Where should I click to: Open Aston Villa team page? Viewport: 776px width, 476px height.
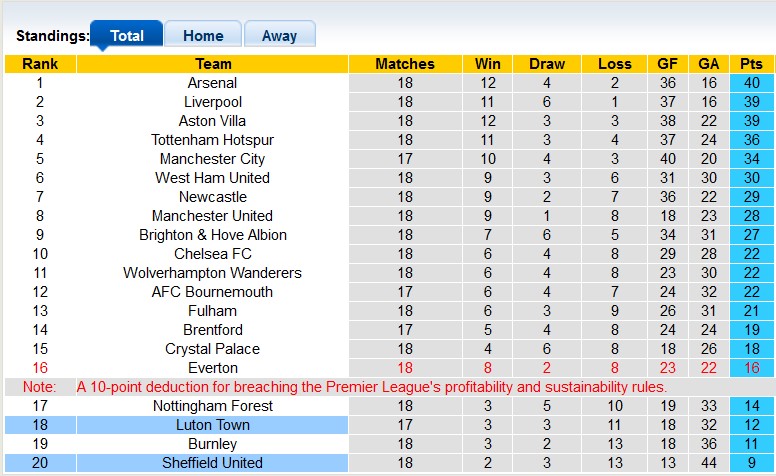(212, 121)
